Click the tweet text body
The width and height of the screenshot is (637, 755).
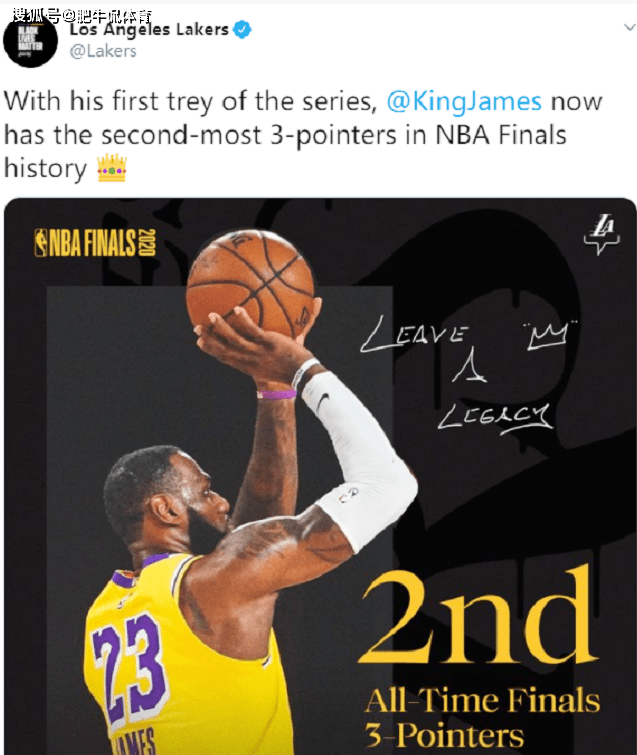(x=303, y=135)
